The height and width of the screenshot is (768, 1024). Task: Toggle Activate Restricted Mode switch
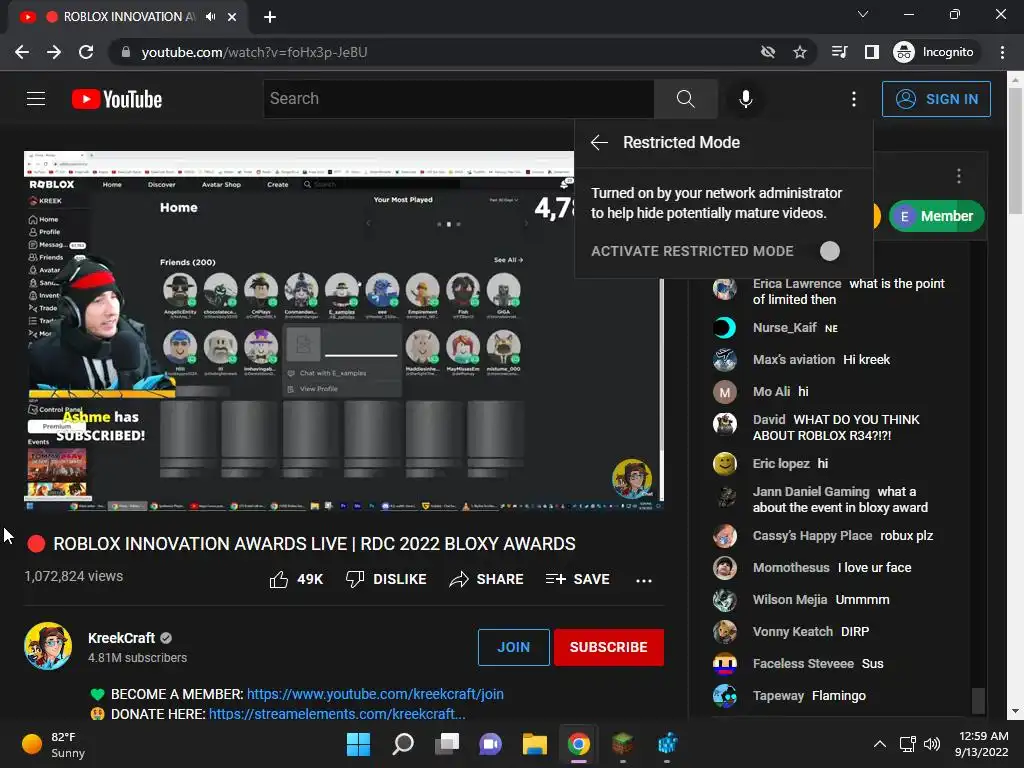coord(829,251)
